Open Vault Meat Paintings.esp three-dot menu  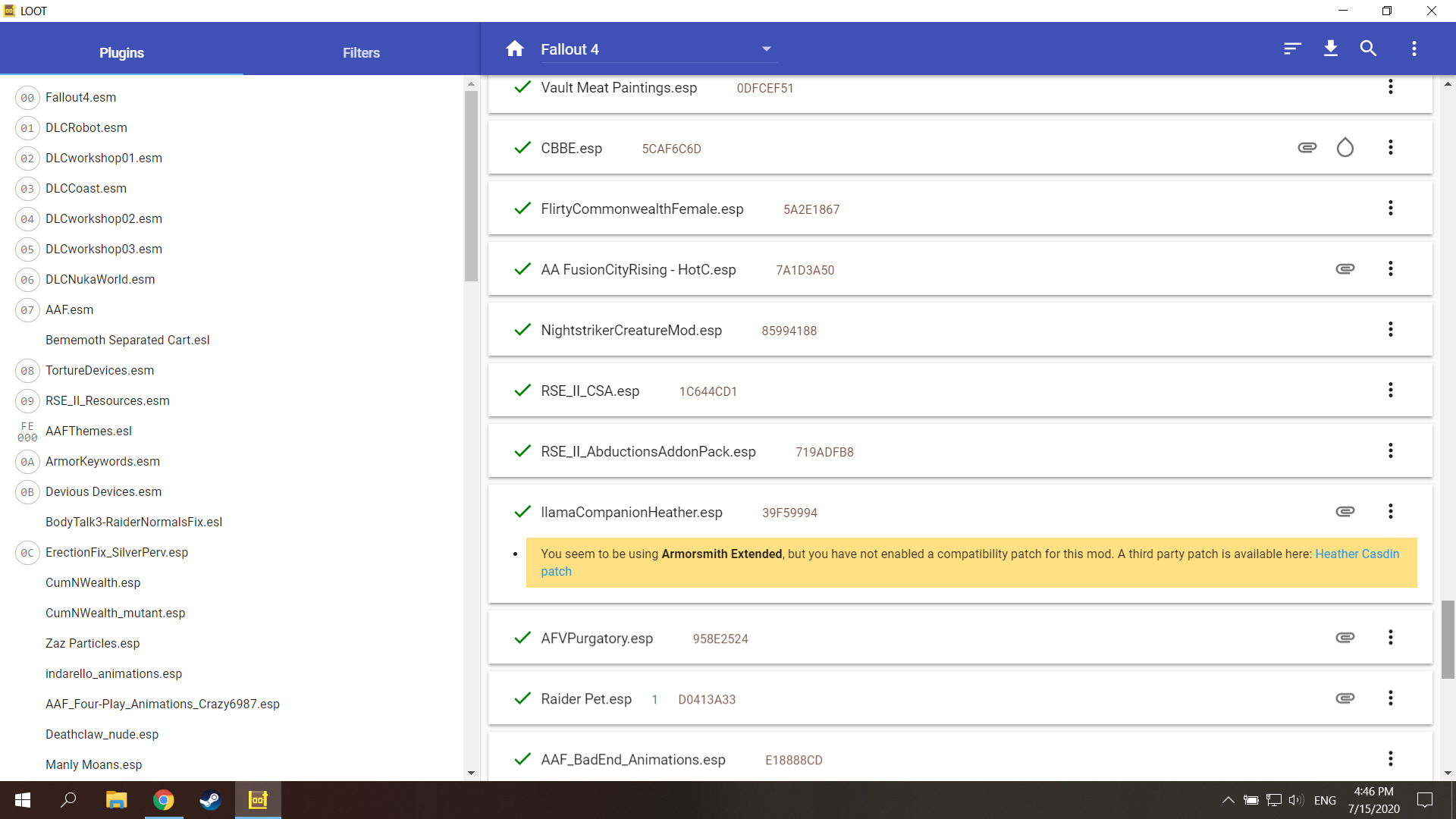tap(1391, 86)
